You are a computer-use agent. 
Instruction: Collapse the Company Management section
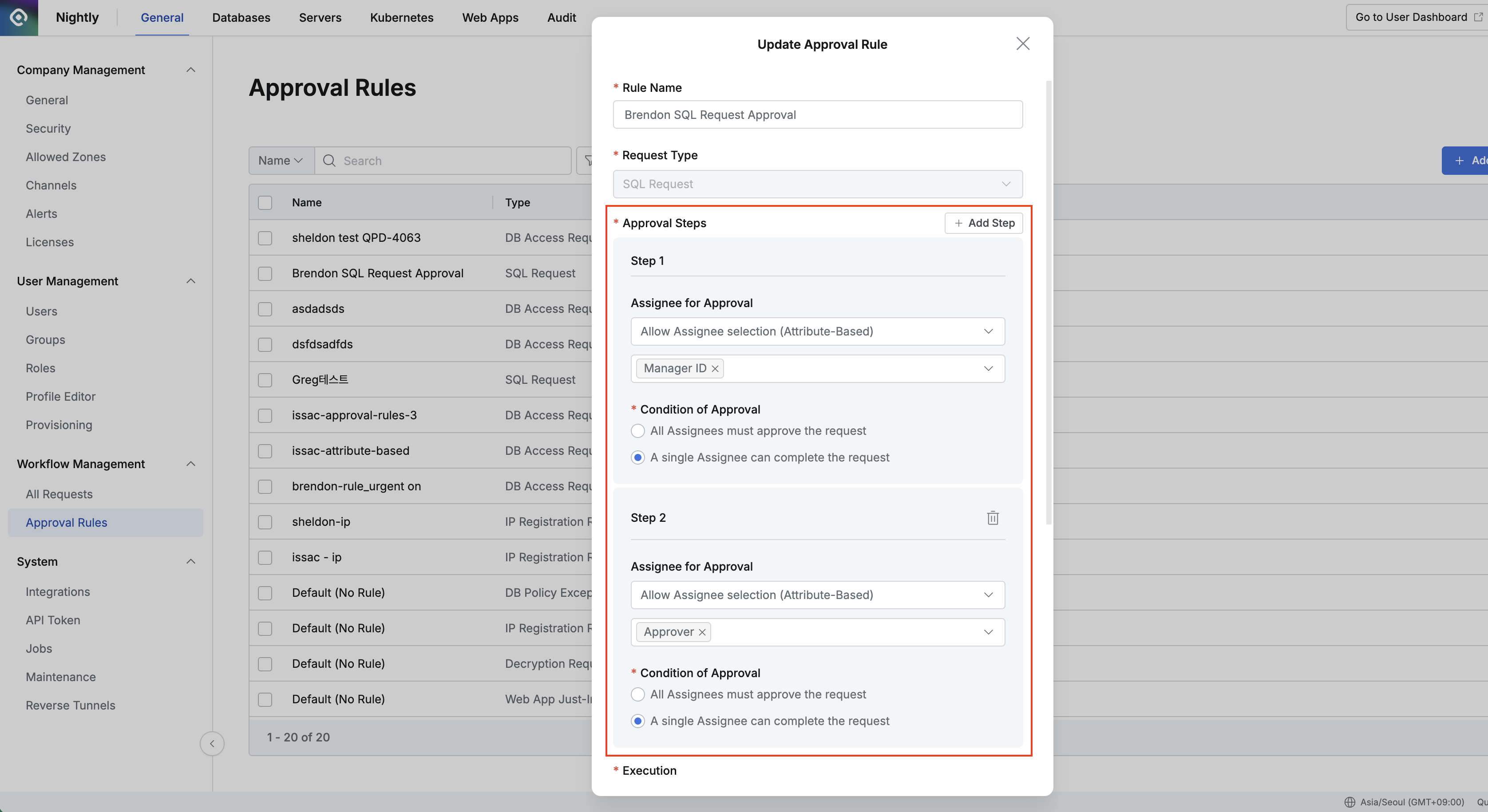click(x=190, y=70)
